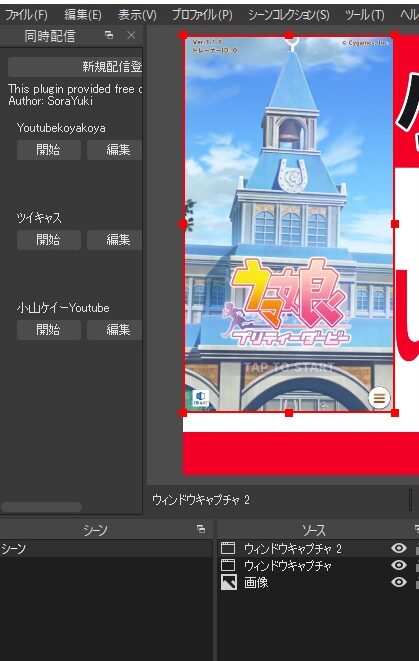Viewport: 419px width, 661px height.
Task: Open the 編集(E) menu
Action: (83, 15)
